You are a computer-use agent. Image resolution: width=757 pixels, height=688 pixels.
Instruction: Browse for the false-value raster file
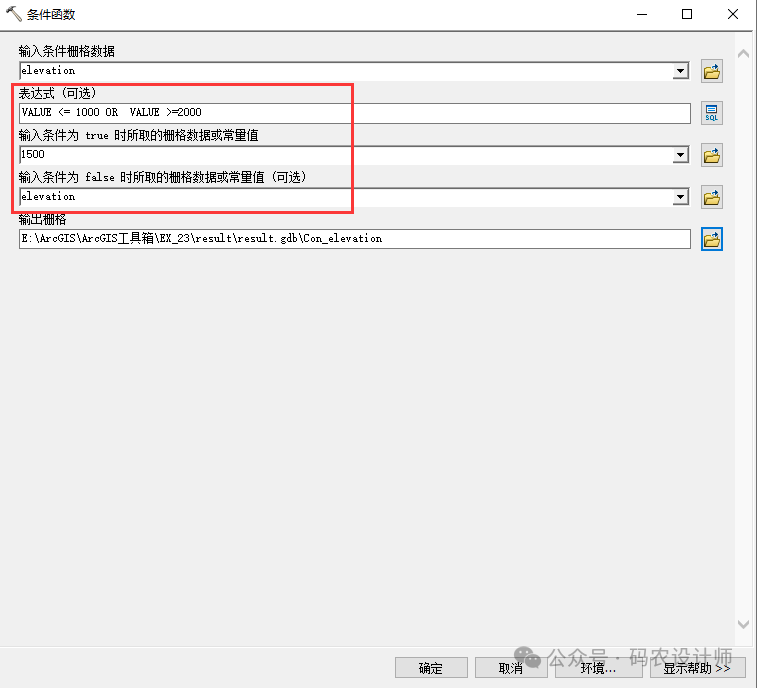(712, 198)
